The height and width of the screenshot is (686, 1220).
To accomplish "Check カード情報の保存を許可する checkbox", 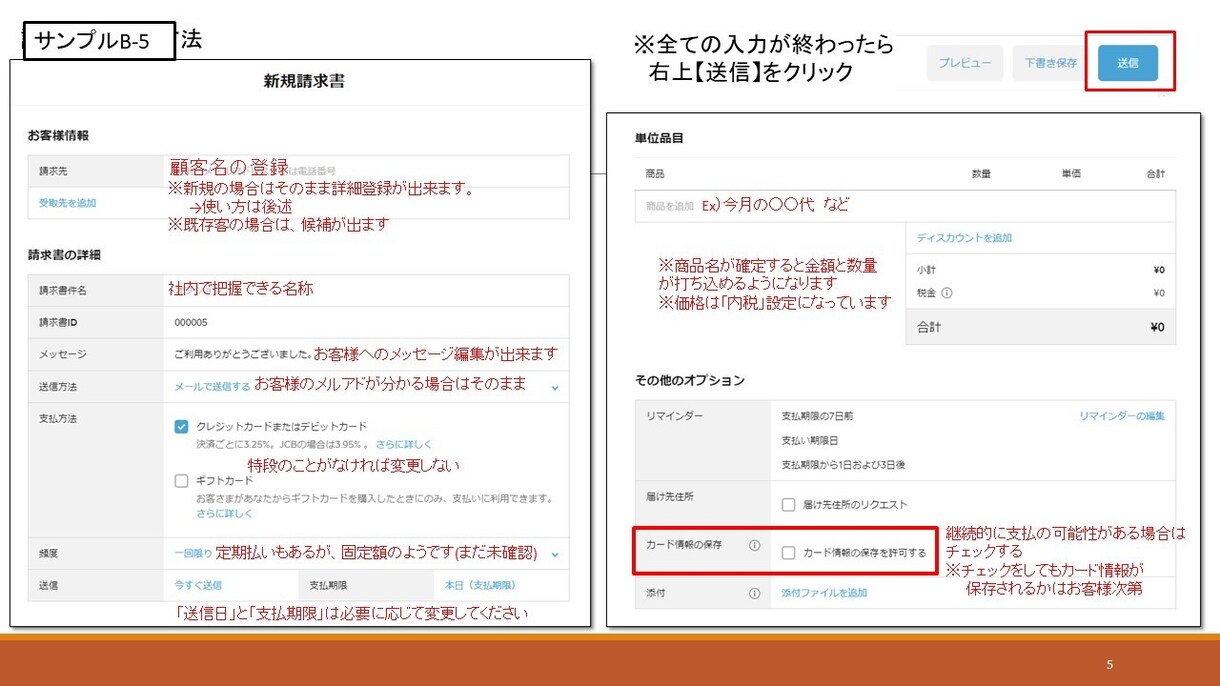I will (x=788, y=552).
